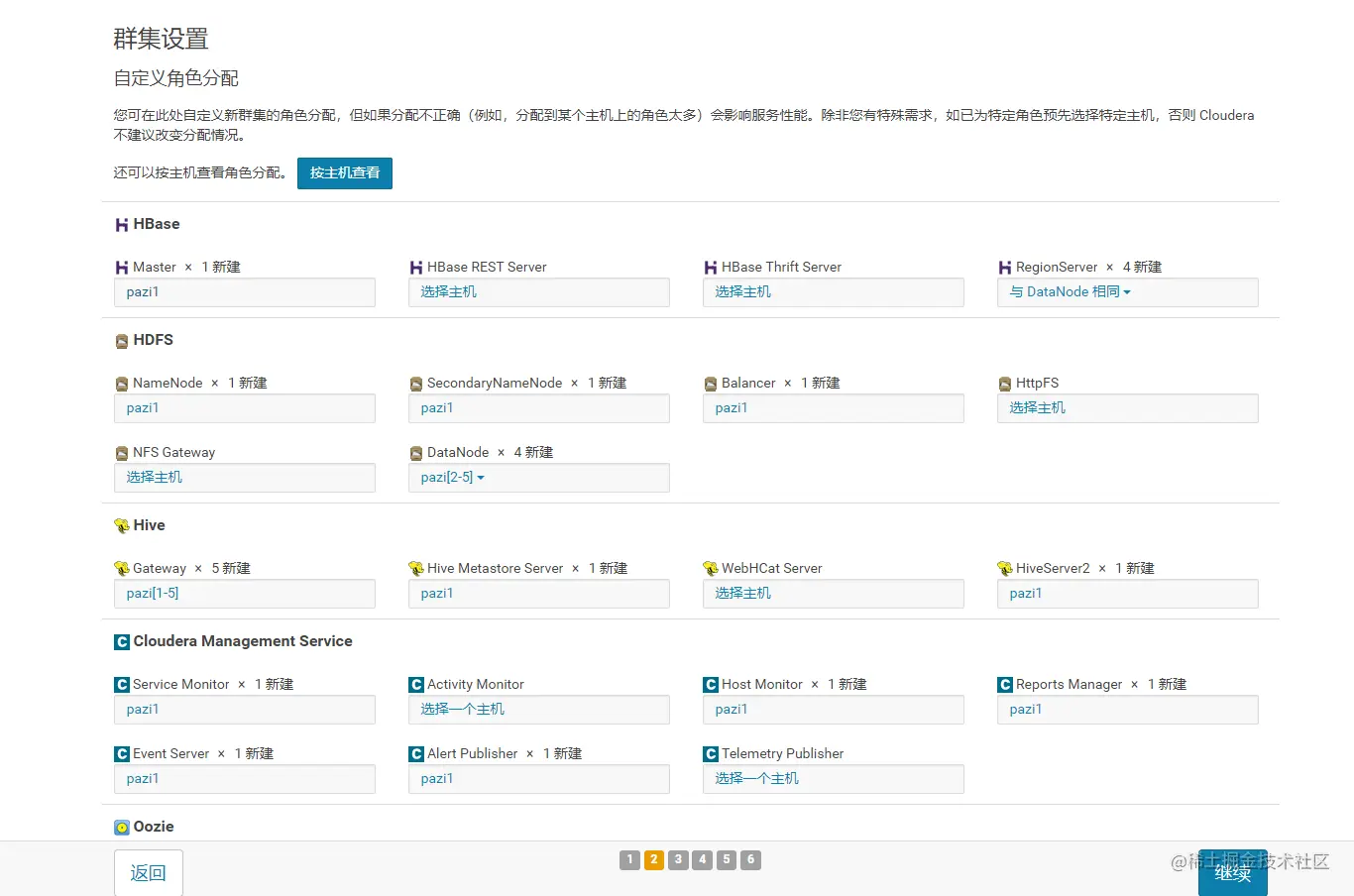Screen dimensions: 1354x896
Task: Click the Oozie service icon
Action: pyautogui.click(x=122, y=828)
